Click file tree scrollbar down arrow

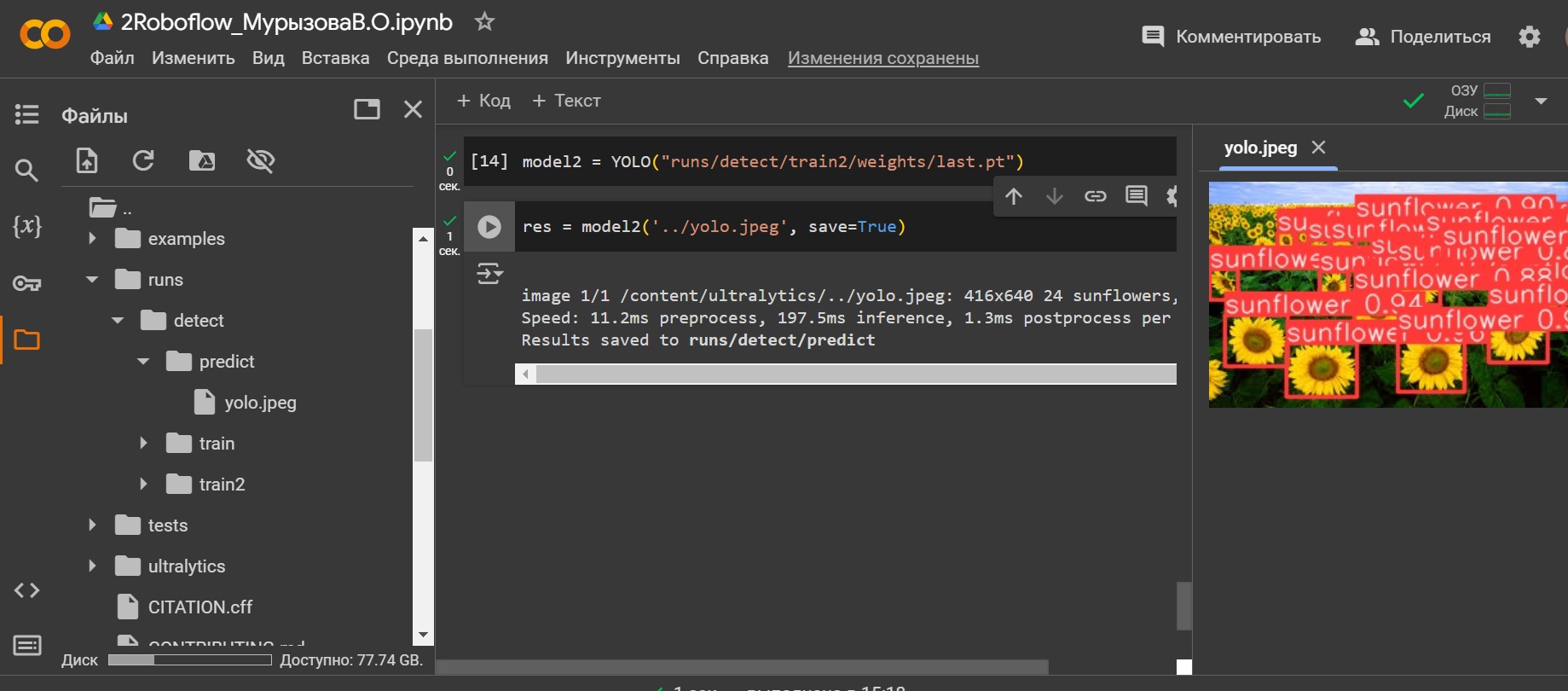click(423, 636)
